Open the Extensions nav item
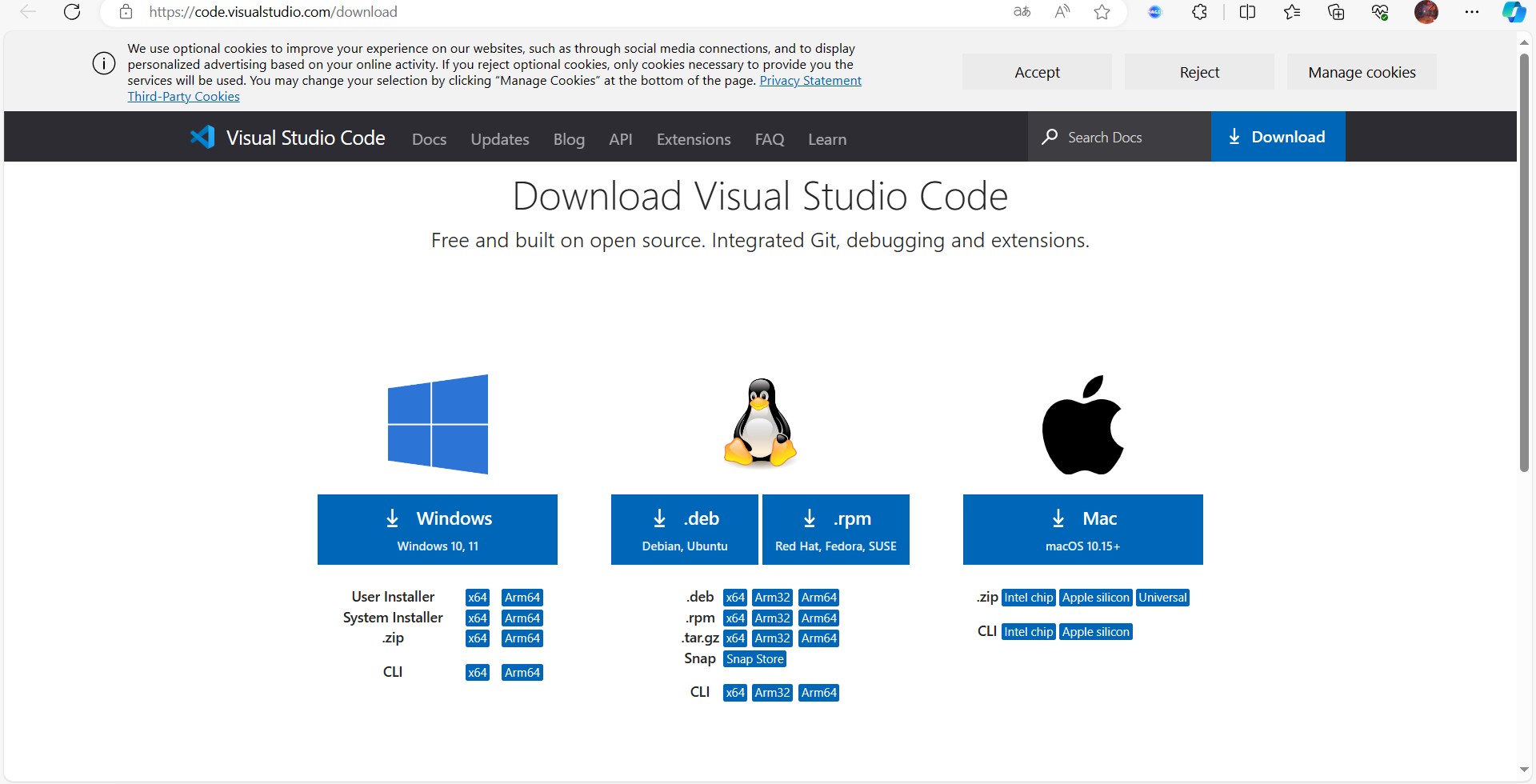This screenshot has height=784, width=1536. pos(694,139)
